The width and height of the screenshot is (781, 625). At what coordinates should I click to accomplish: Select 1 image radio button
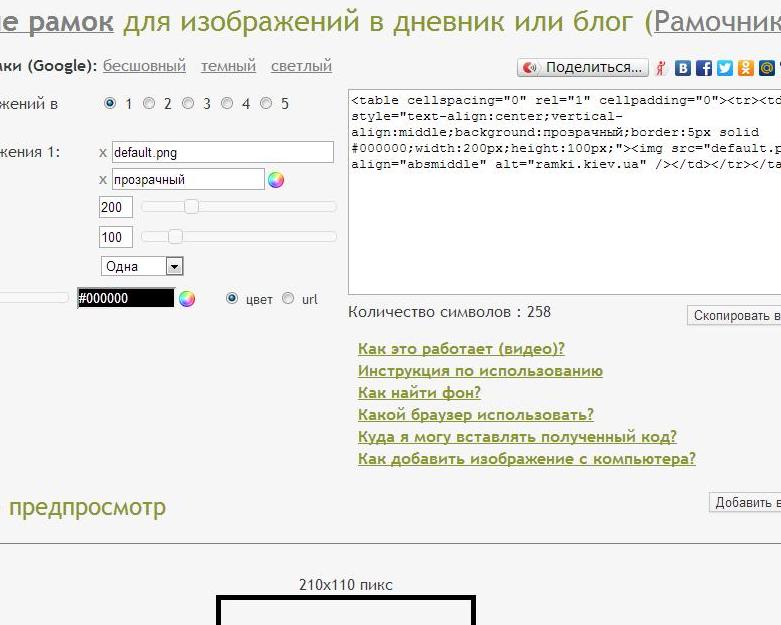click(x=110, y=103)
